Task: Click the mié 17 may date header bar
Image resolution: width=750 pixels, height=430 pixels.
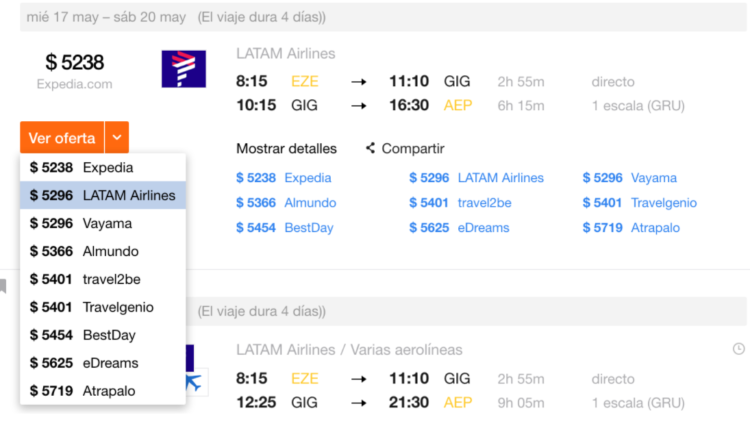Action: point(383,17)
